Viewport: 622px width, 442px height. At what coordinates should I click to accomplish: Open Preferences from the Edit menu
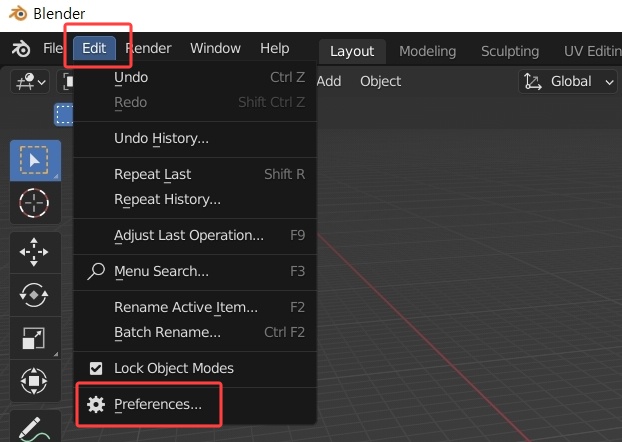[195, 404]
